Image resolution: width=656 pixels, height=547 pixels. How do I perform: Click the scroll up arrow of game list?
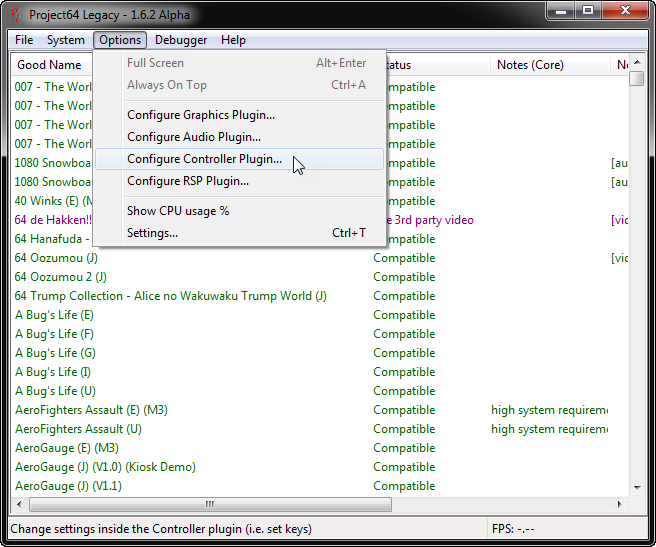pyautogui.click(x=637, y=62)
